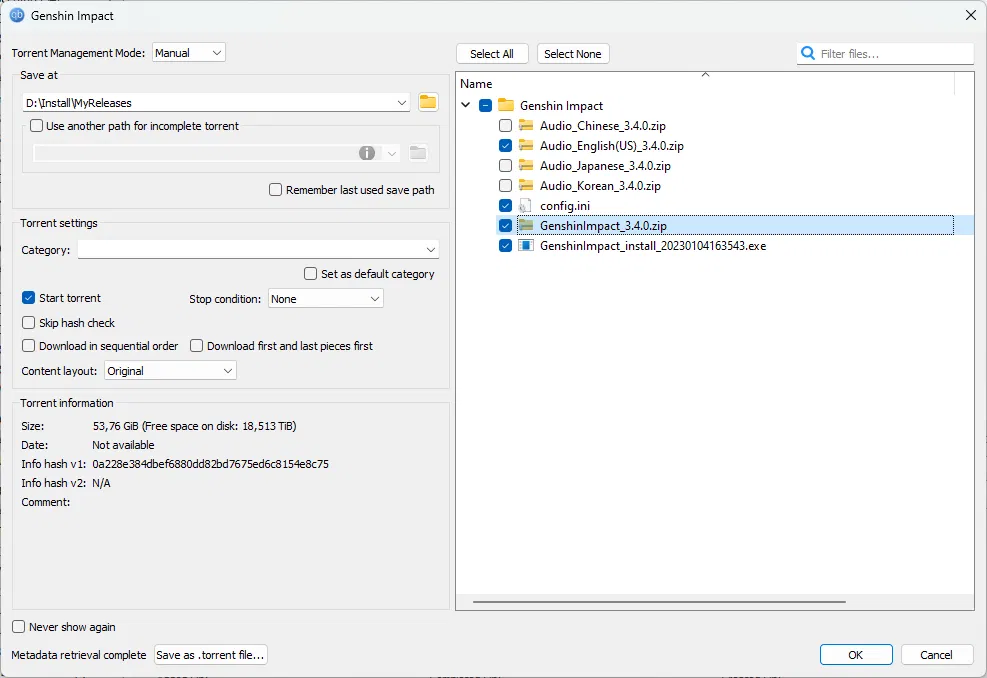
Task: Click the config.ini file icon
Action: pyautogui.click(x=525, y=206)
